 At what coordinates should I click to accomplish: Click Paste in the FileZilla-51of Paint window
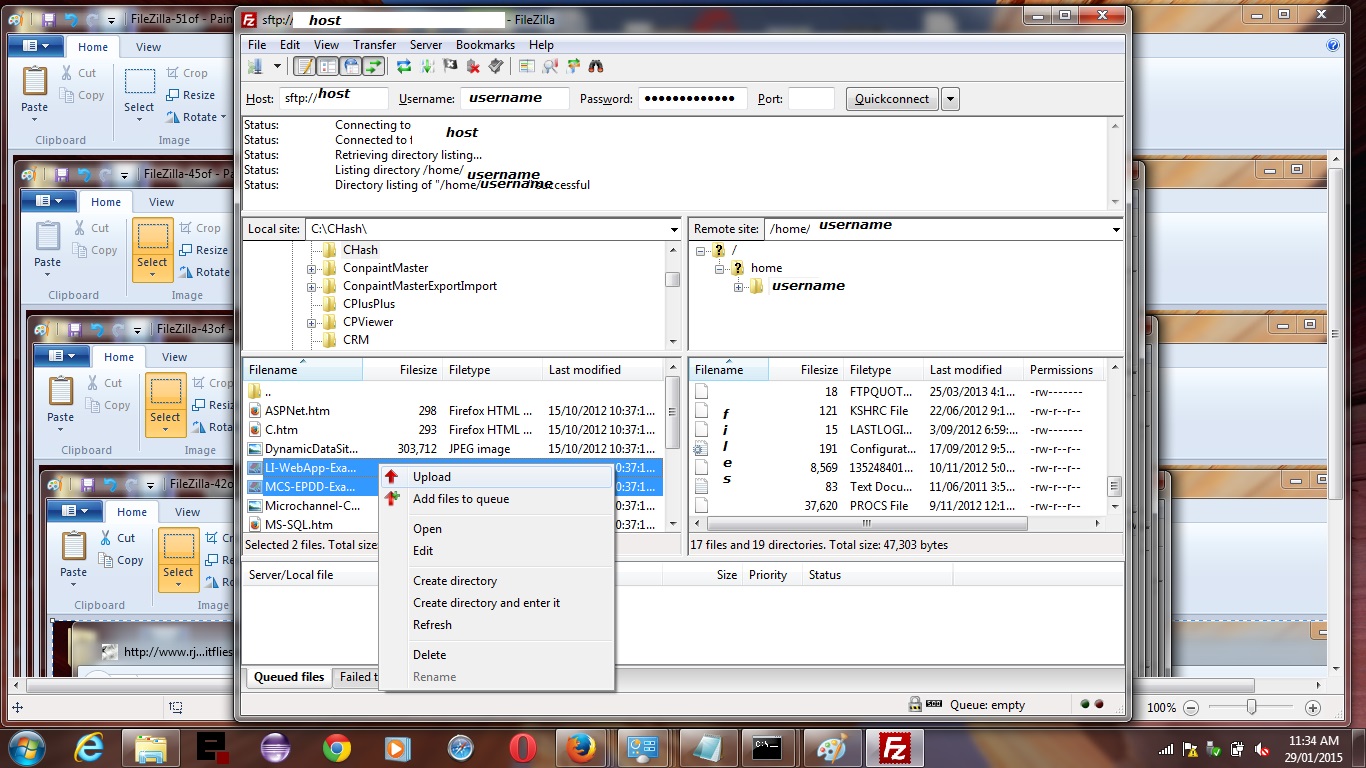coord(35,93)
